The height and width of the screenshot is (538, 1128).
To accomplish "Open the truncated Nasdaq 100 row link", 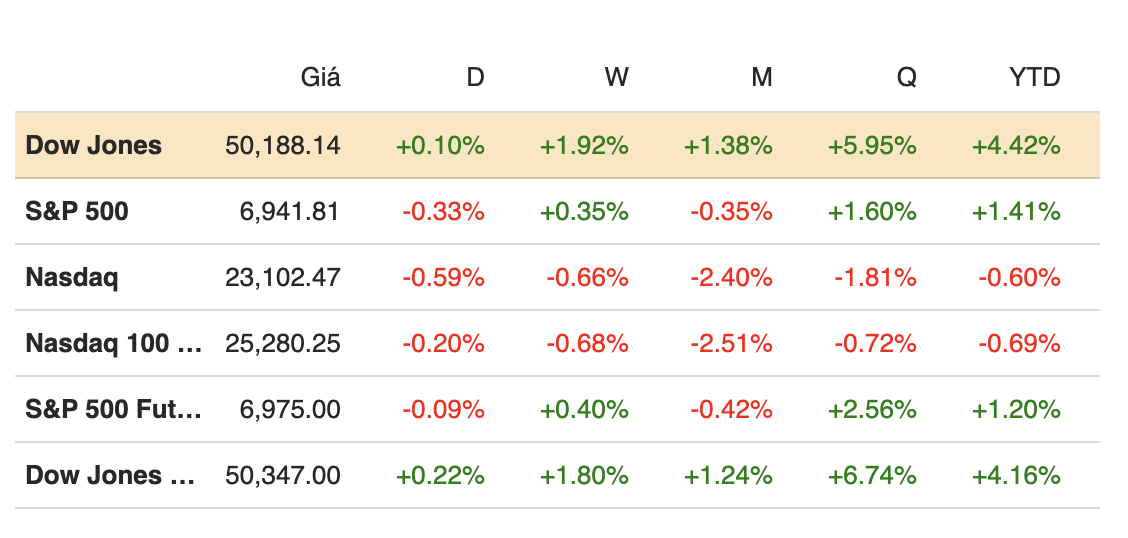I will 113,343.
